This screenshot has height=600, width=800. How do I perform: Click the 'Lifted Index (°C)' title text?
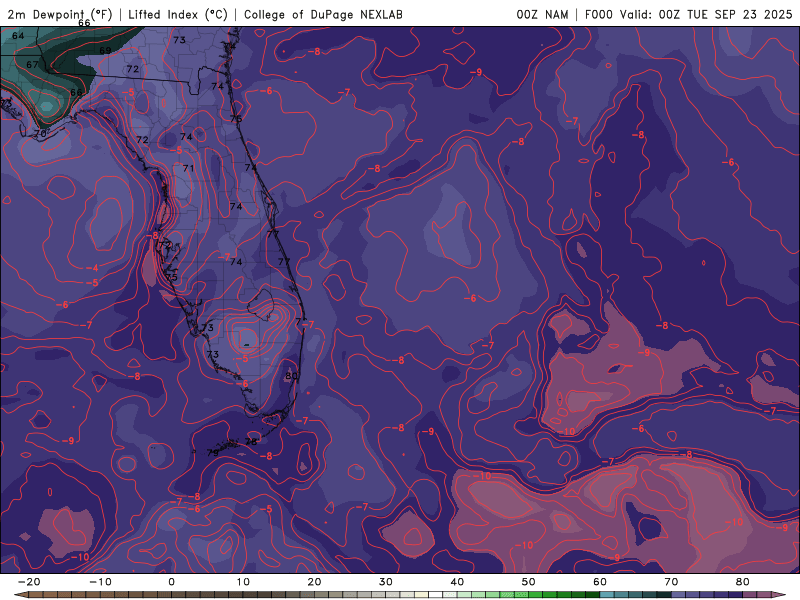click(178, 14)
